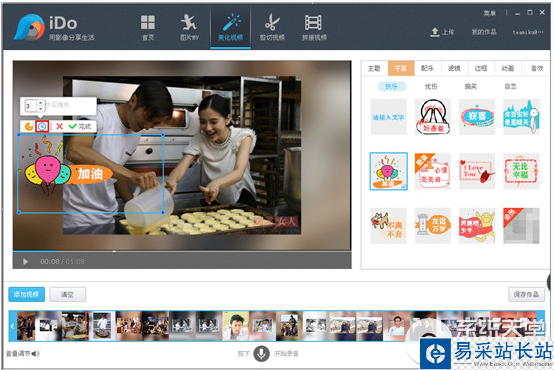Click the 上传 upload arrow icon
Screen dimensions: 554x370
(x=435, y=32)
